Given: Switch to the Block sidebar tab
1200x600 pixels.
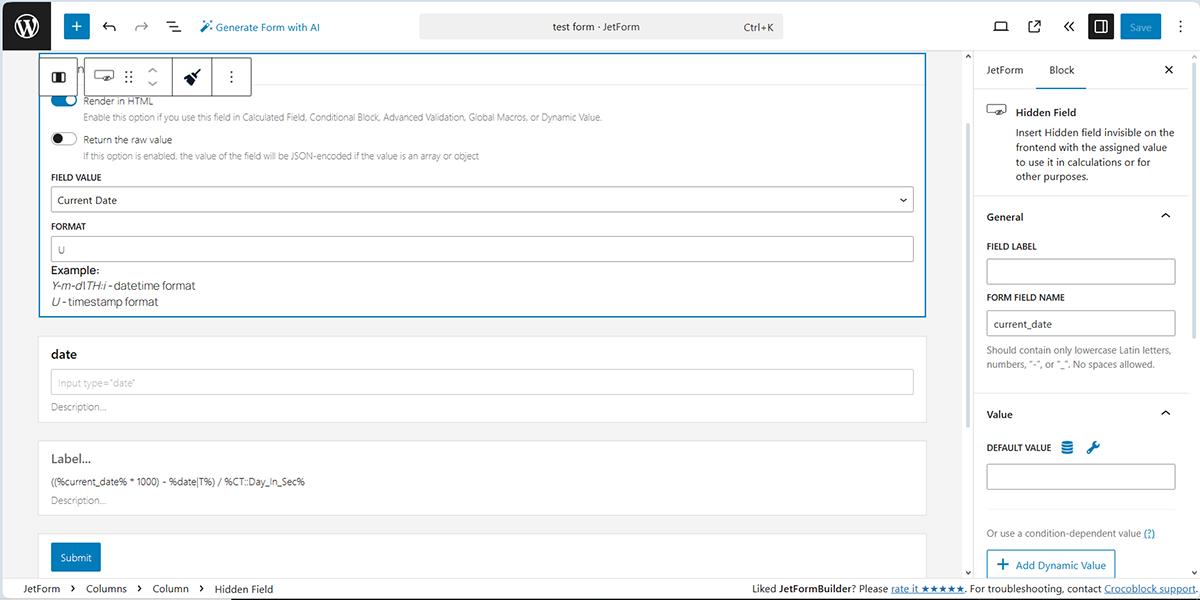Looking at the screenshot, I should [x=1062, y=70].
